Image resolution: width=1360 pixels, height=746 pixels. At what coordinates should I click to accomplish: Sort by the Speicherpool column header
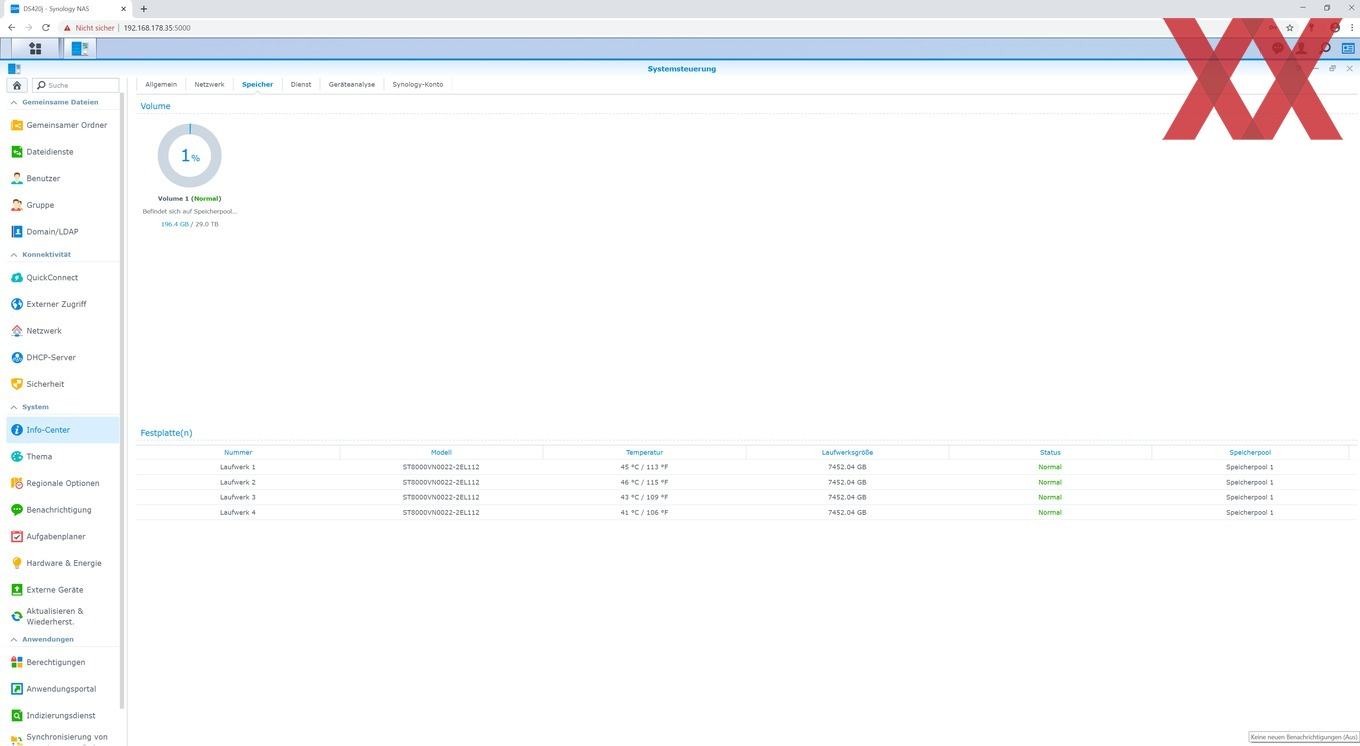(1250, 452)
